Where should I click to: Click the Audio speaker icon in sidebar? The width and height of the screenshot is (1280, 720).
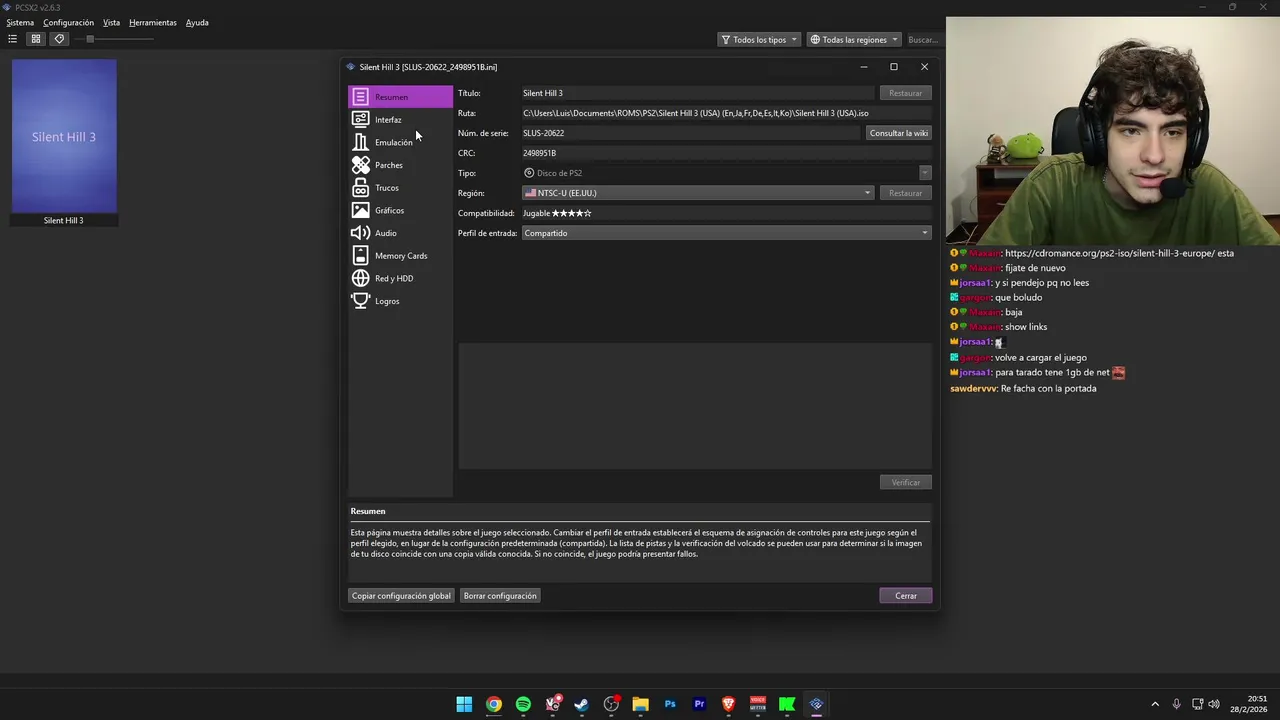click(x=360, y=233)
